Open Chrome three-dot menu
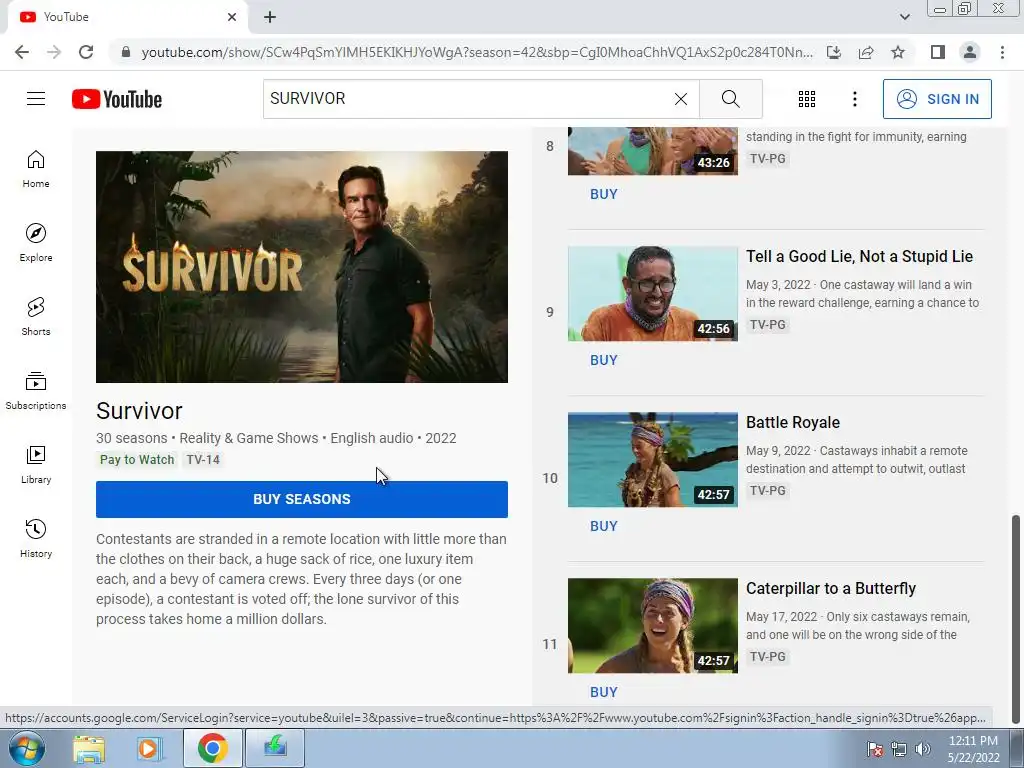The width and height of the screenshot is (1024, 768). 1002,52
